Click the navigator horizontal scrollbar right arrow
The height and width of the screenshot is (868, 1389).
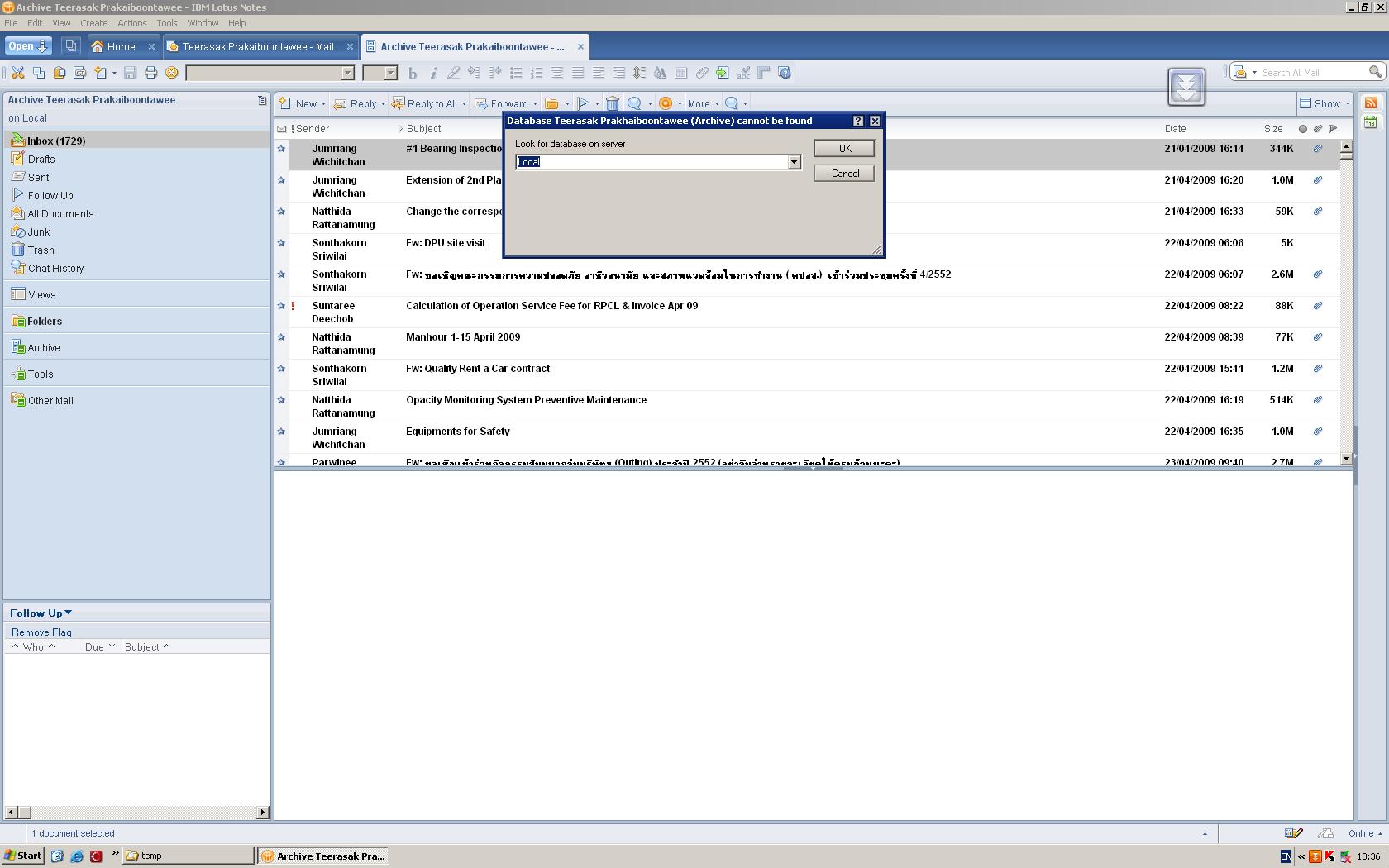tap(263, 813)
